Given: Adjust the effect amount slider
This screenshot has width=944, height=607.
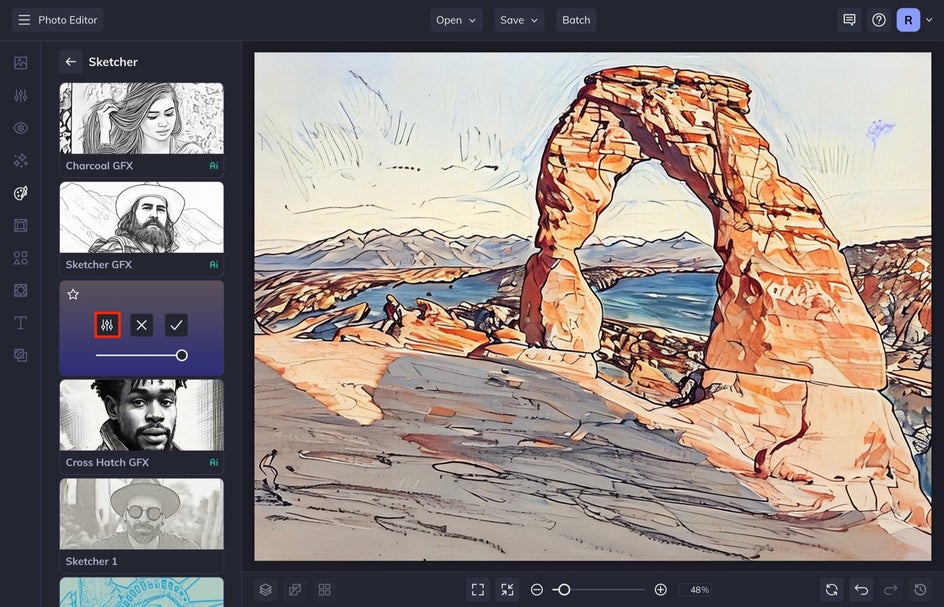Looking at the screenshot, I should [141, 355].
